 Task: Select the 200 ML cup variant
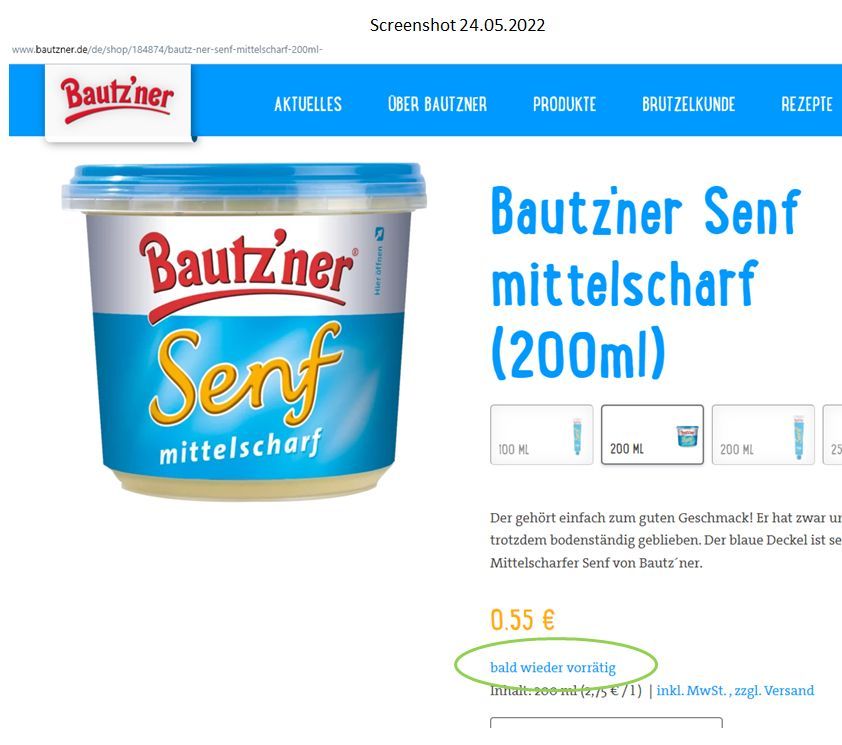click(652, 435)
